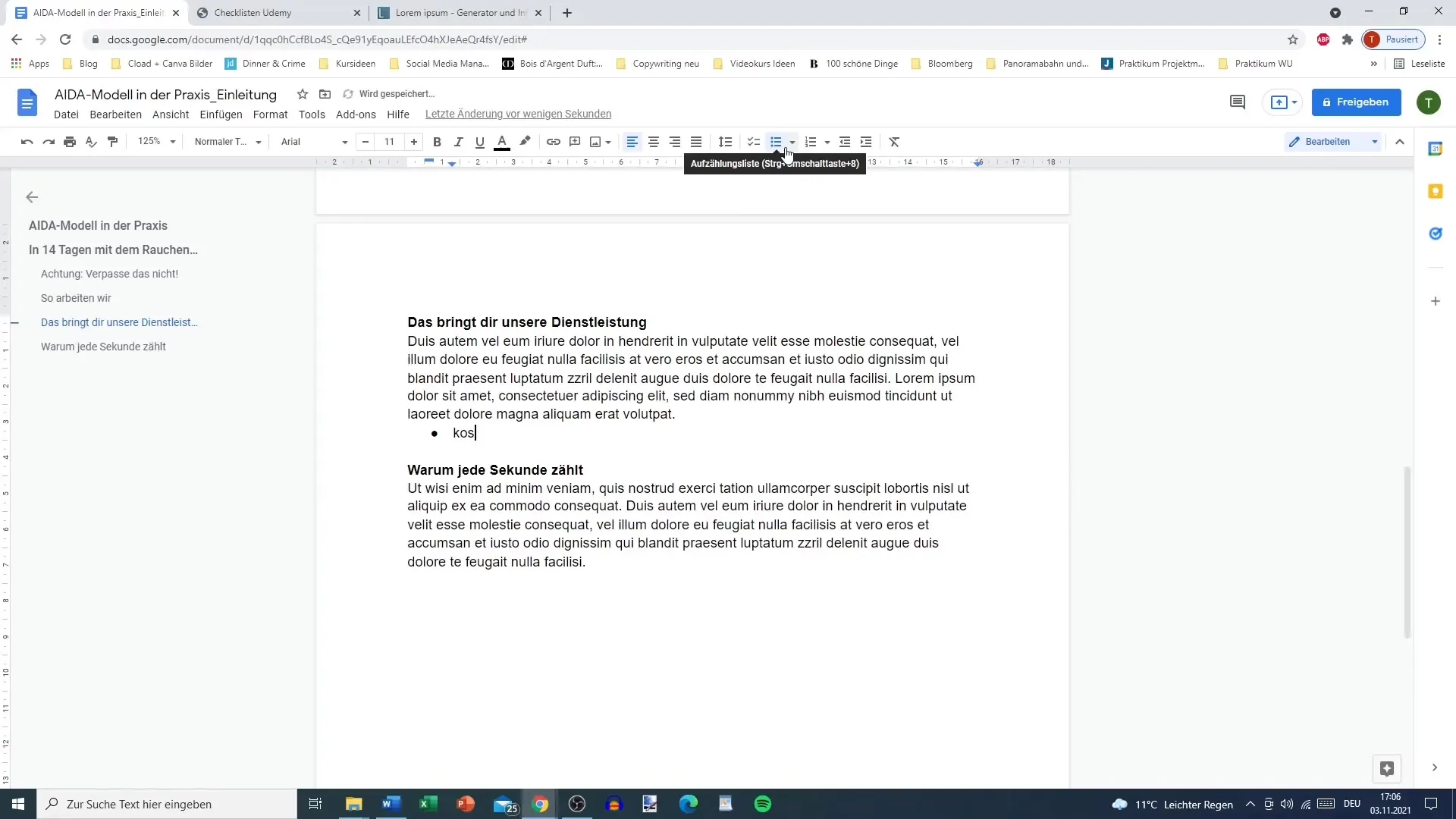Screen dimensions: 1456x819
Task: Click the Bold formatting button
Action: [x=437, y=141]
